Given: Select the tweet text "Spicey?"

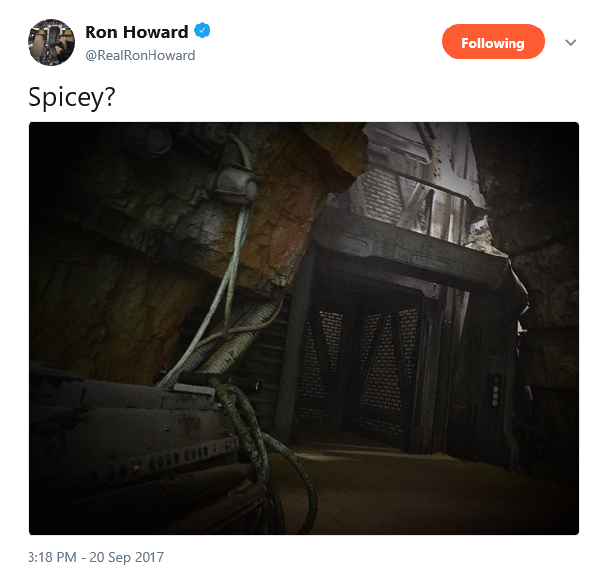Looking at the screenshot, I should [x=71, y=98].
